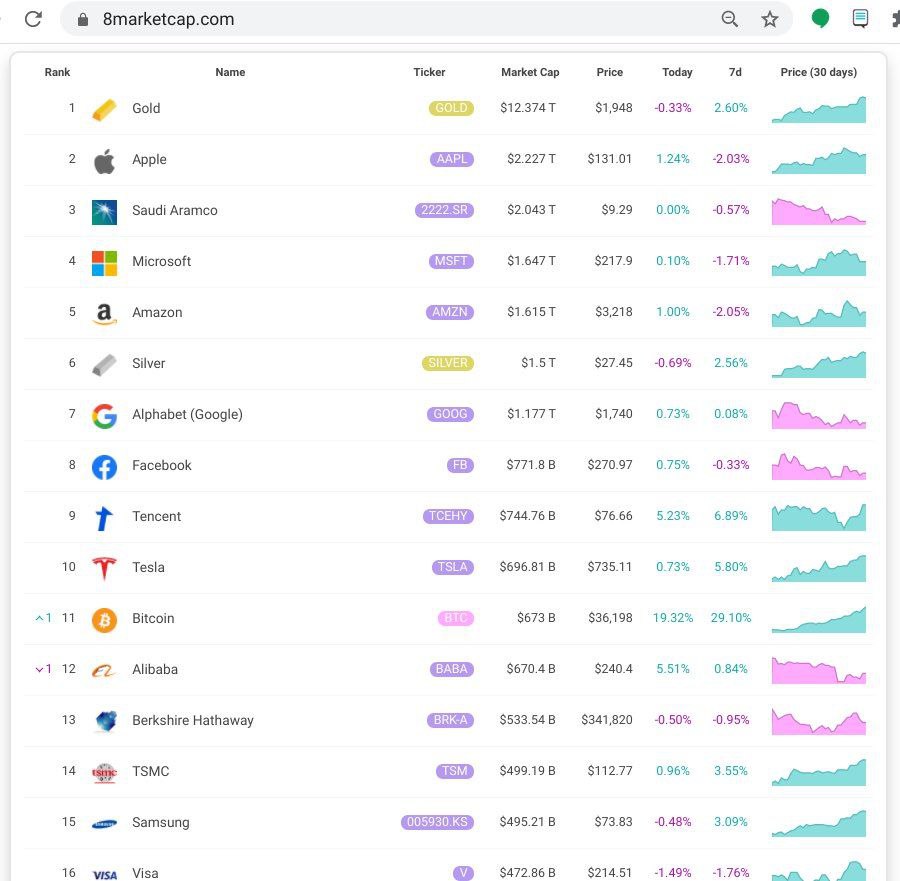Click the Berkshire Hathaway logo
The height and width of the screenshot is (881, 900).
pyautogui.click(x=106, y=721)
